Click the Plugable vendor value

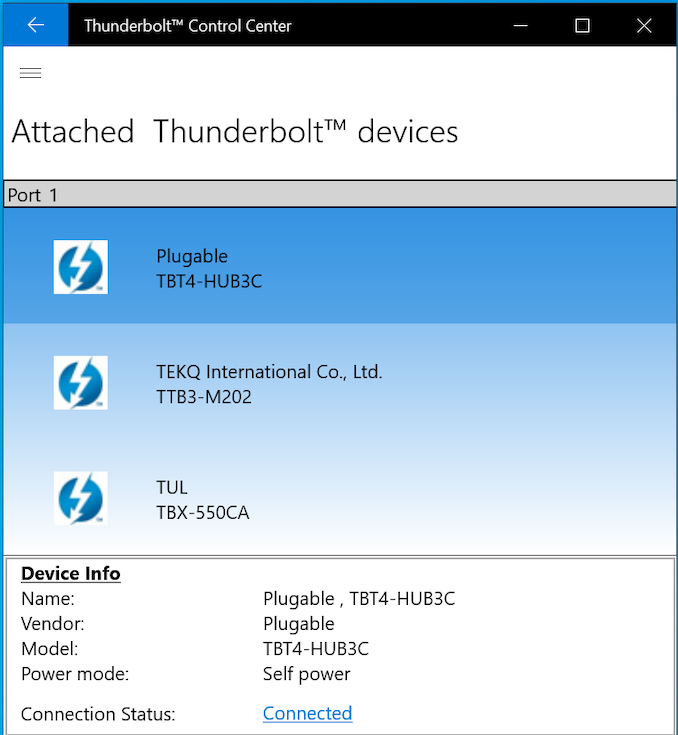tap(298, 624)
